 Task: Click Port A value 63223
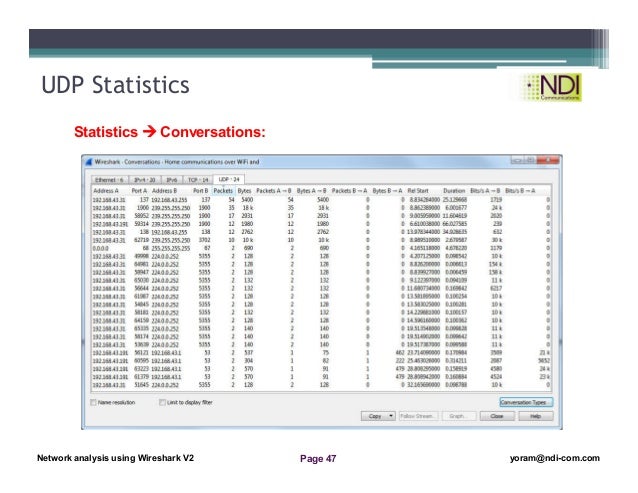[x=141, y=369]
